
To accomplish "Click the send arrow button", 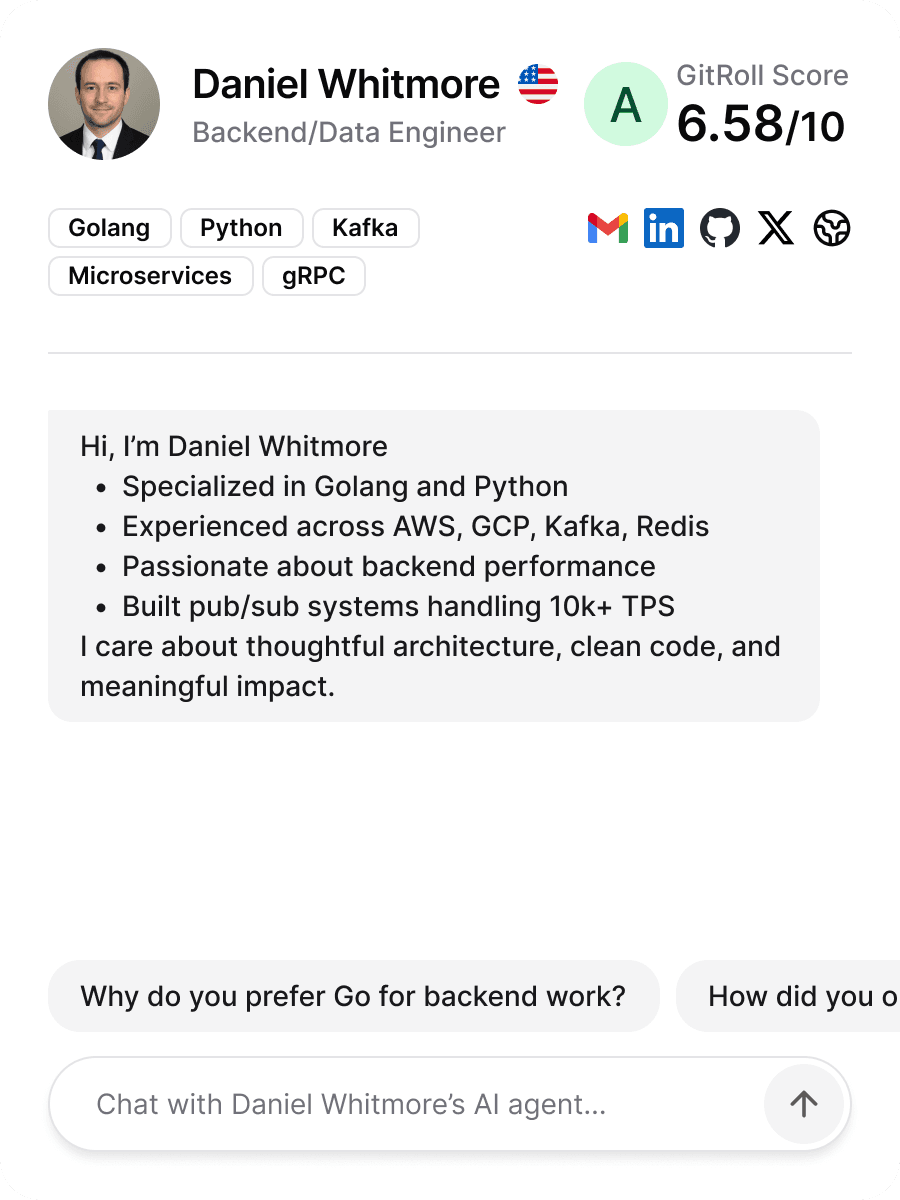I will tap(803, 1104).
